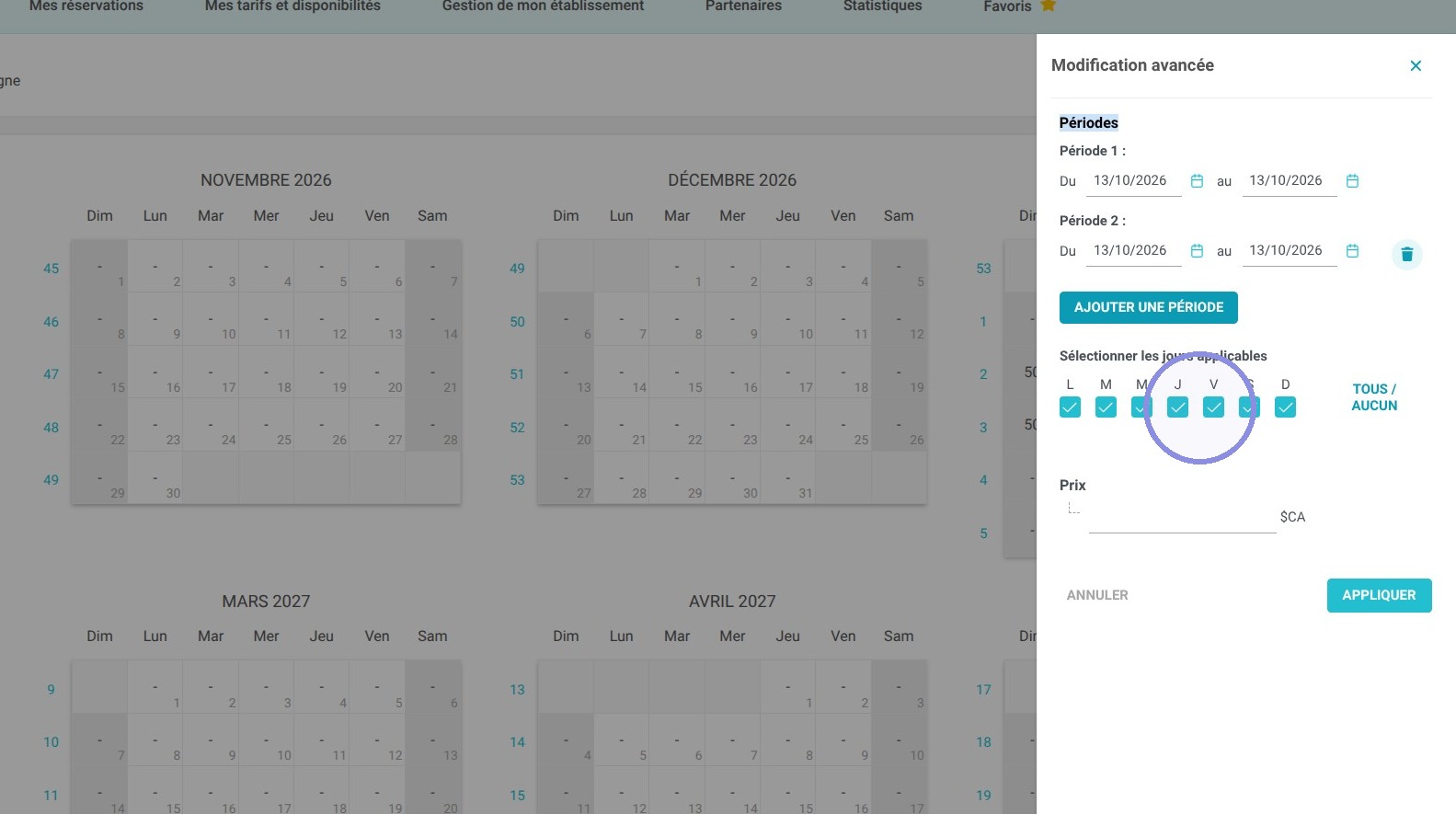This screenshot has height=814, width=1456.
Task: Select 30 November 2026 in calendar
Action: coord(155,478)
